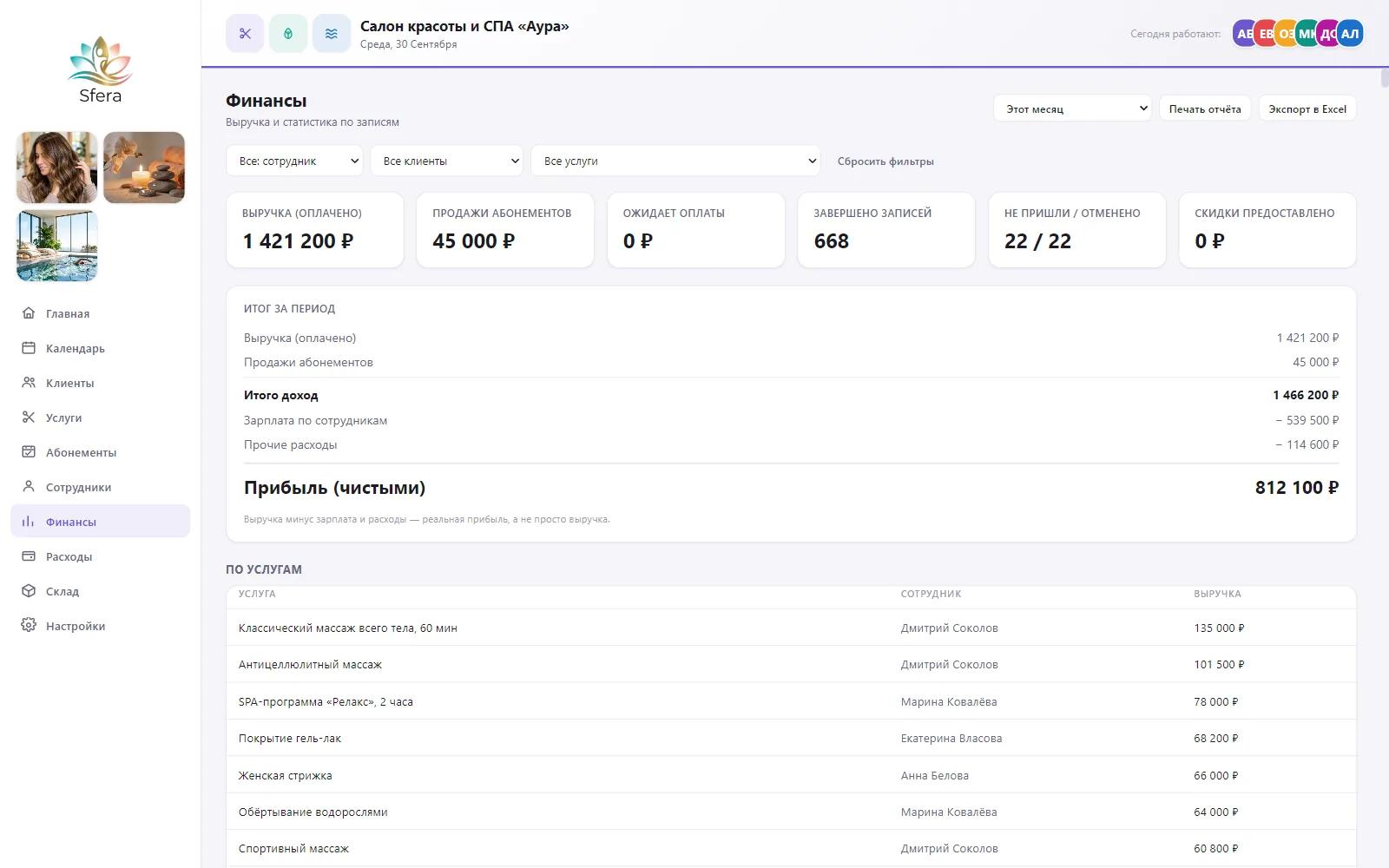The image size is (1389, 868).
Task: Click the blue waves pool icon in header
Action: coord(332,34)
